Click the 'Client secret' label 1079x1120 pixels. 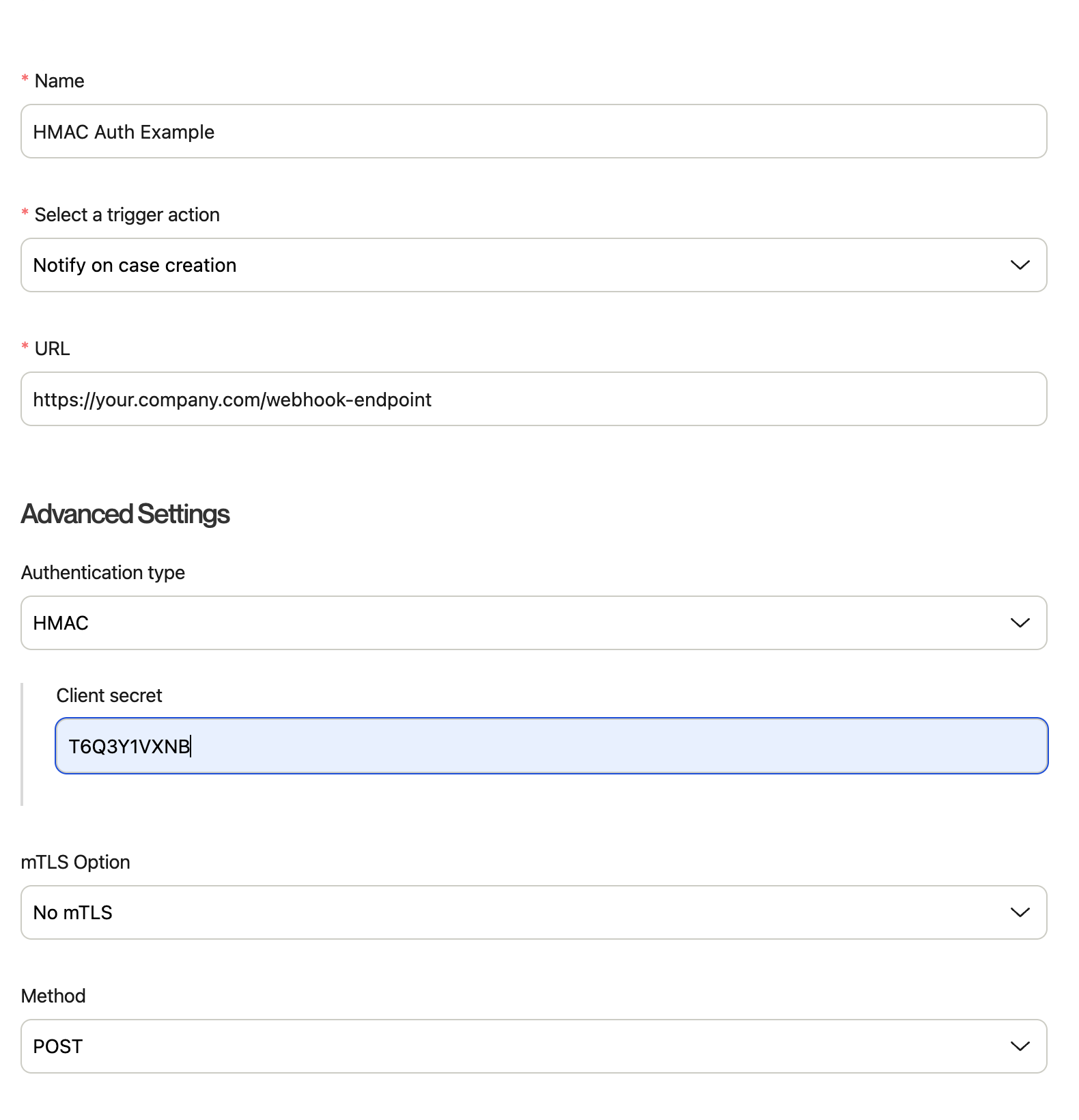[x=109, y=695]
